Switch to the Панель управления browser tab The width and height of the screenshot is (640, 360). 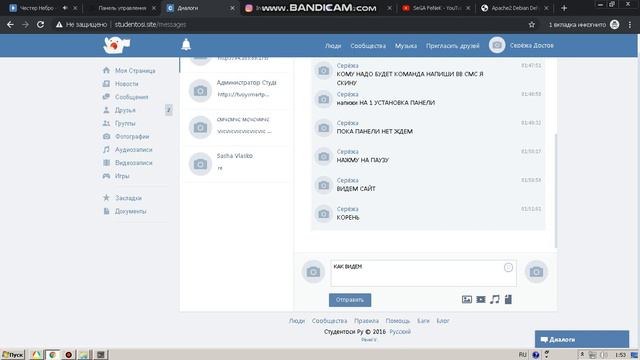(x=121, y=8)
